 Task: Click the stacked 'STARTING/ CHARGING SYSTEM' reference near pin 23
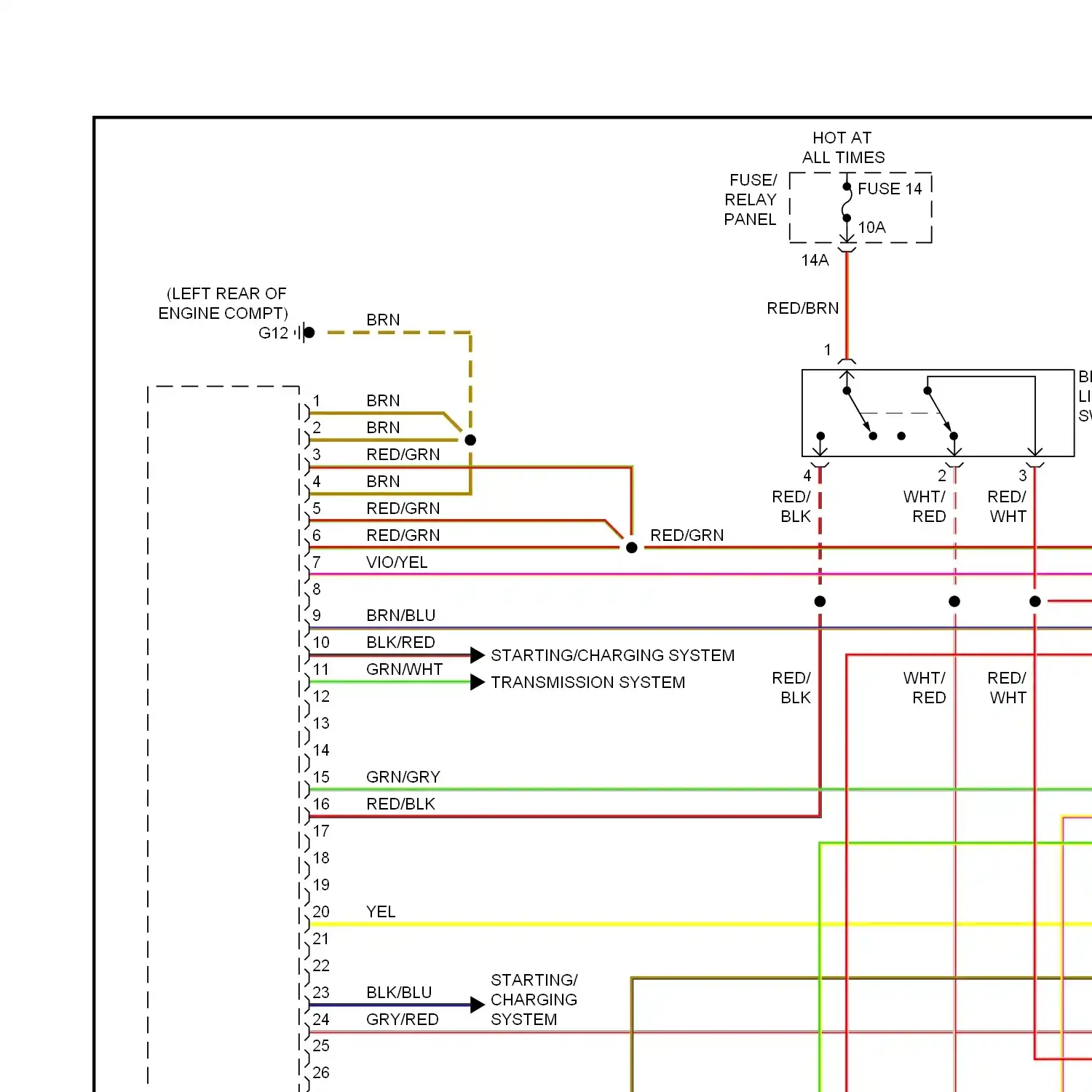(534, 1000)
